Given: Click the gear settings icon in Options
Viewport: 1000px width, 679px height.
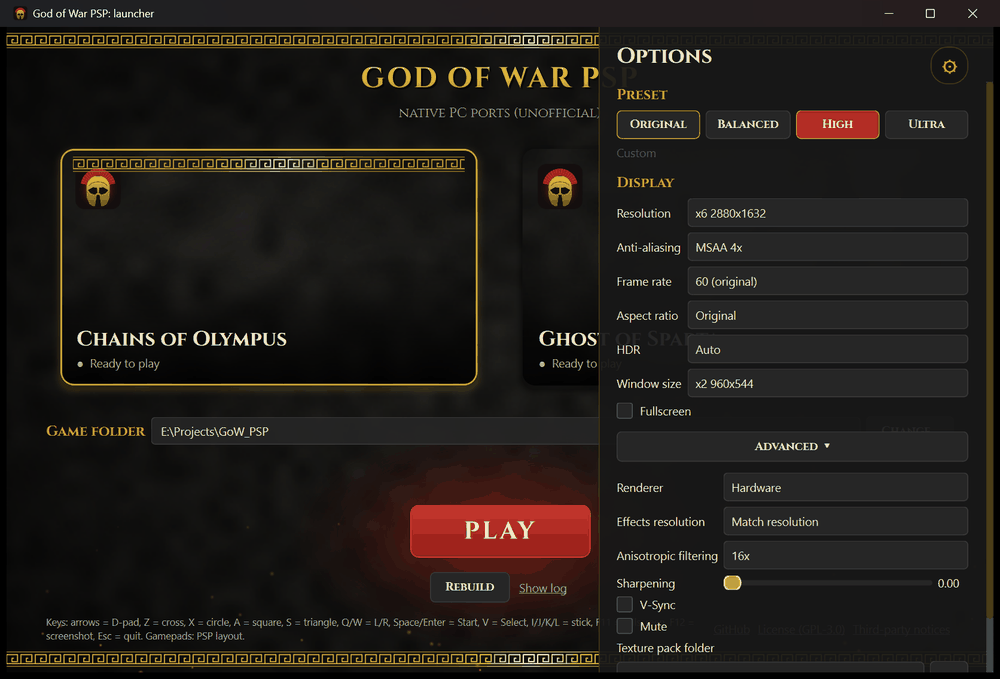Looking at the screenshot, I should point(949,66).
